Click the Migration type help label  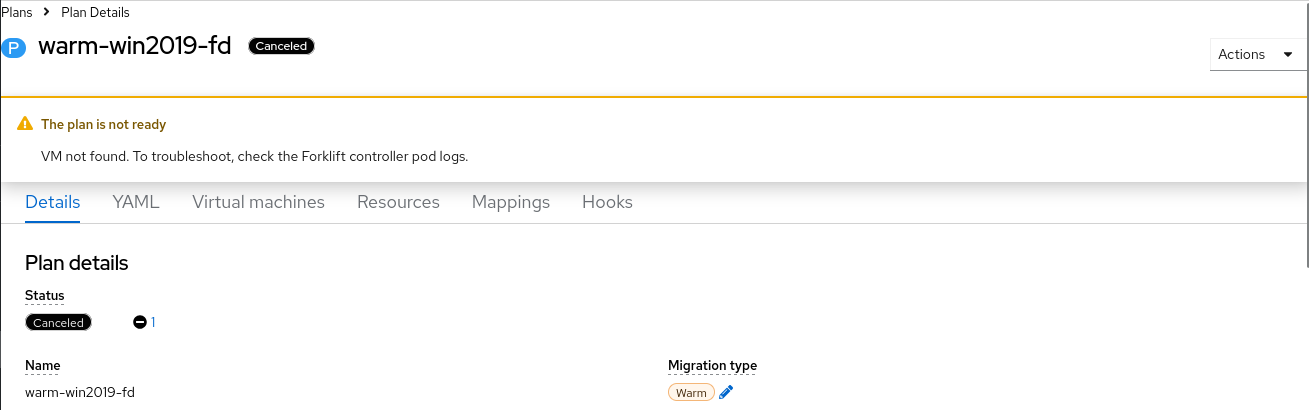point(712,366)
